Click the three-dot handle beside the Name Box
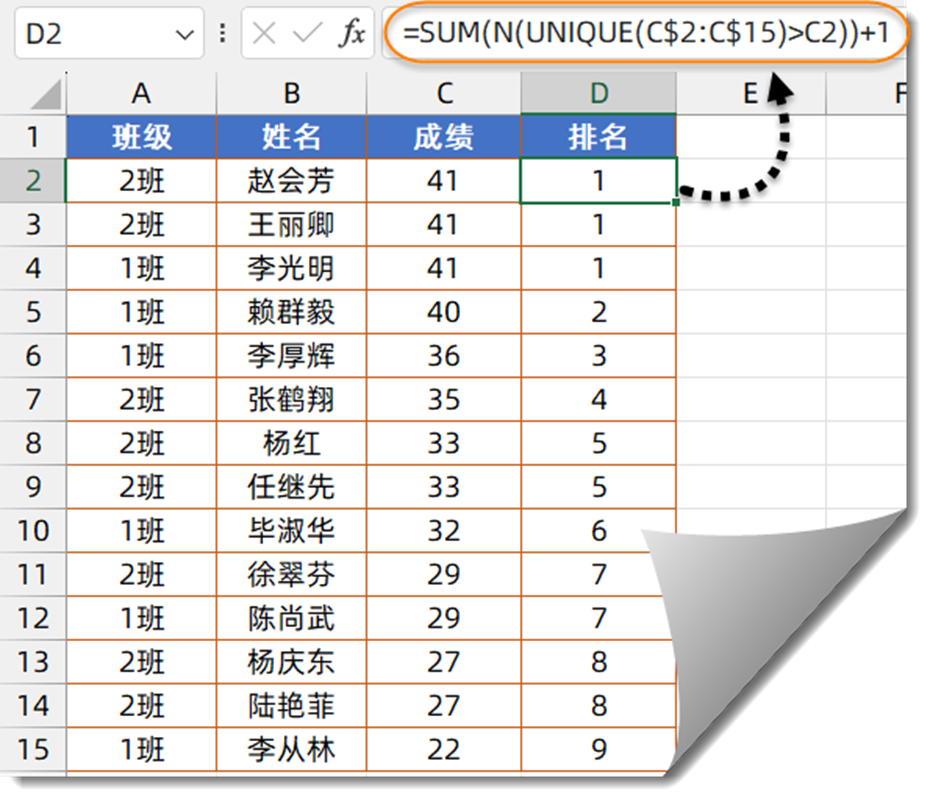The height and width of the screenshot is (800, 930). pos(222,33)
